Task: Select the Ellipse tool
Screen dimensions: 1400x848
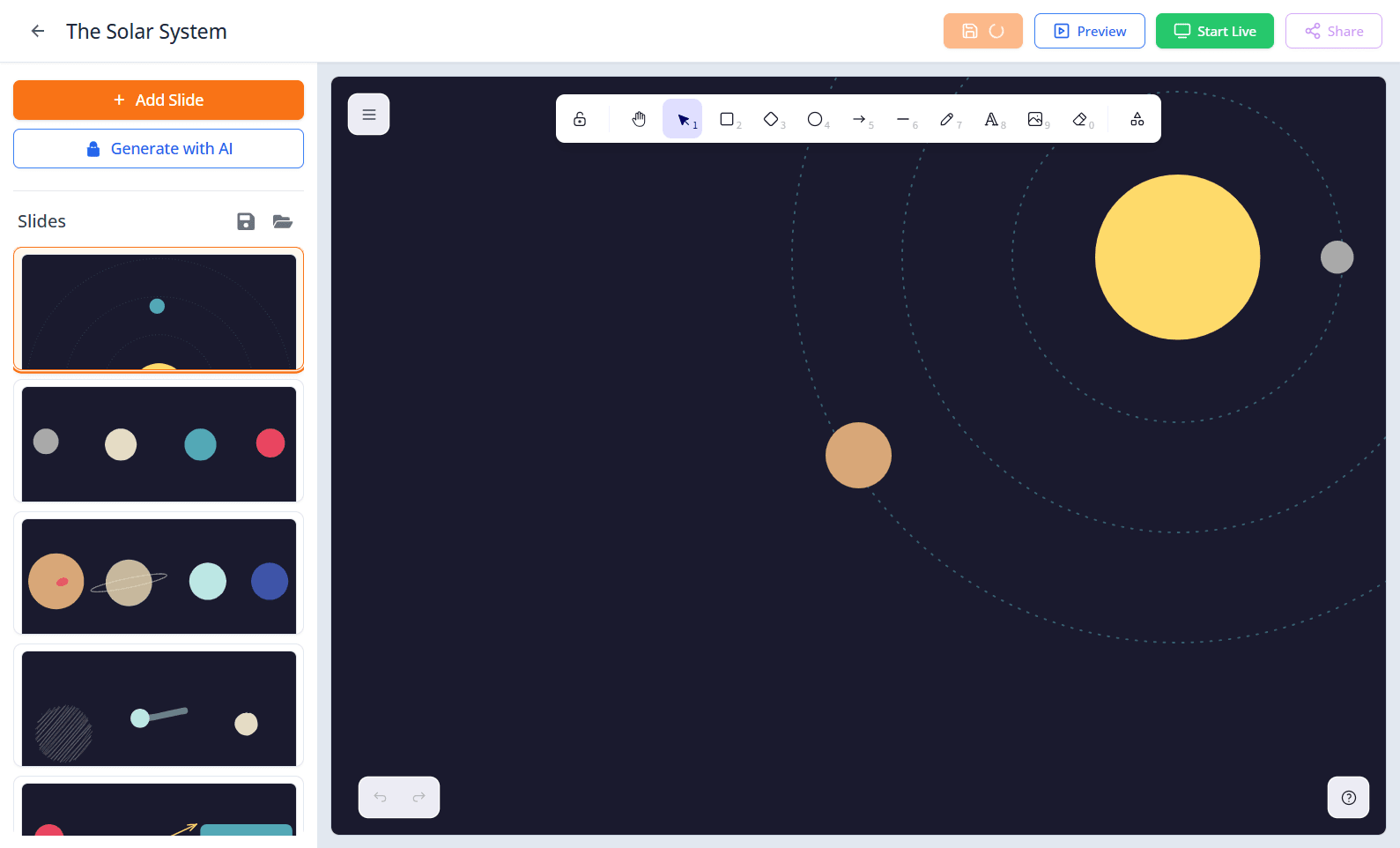Action: [x=815, y=119]
